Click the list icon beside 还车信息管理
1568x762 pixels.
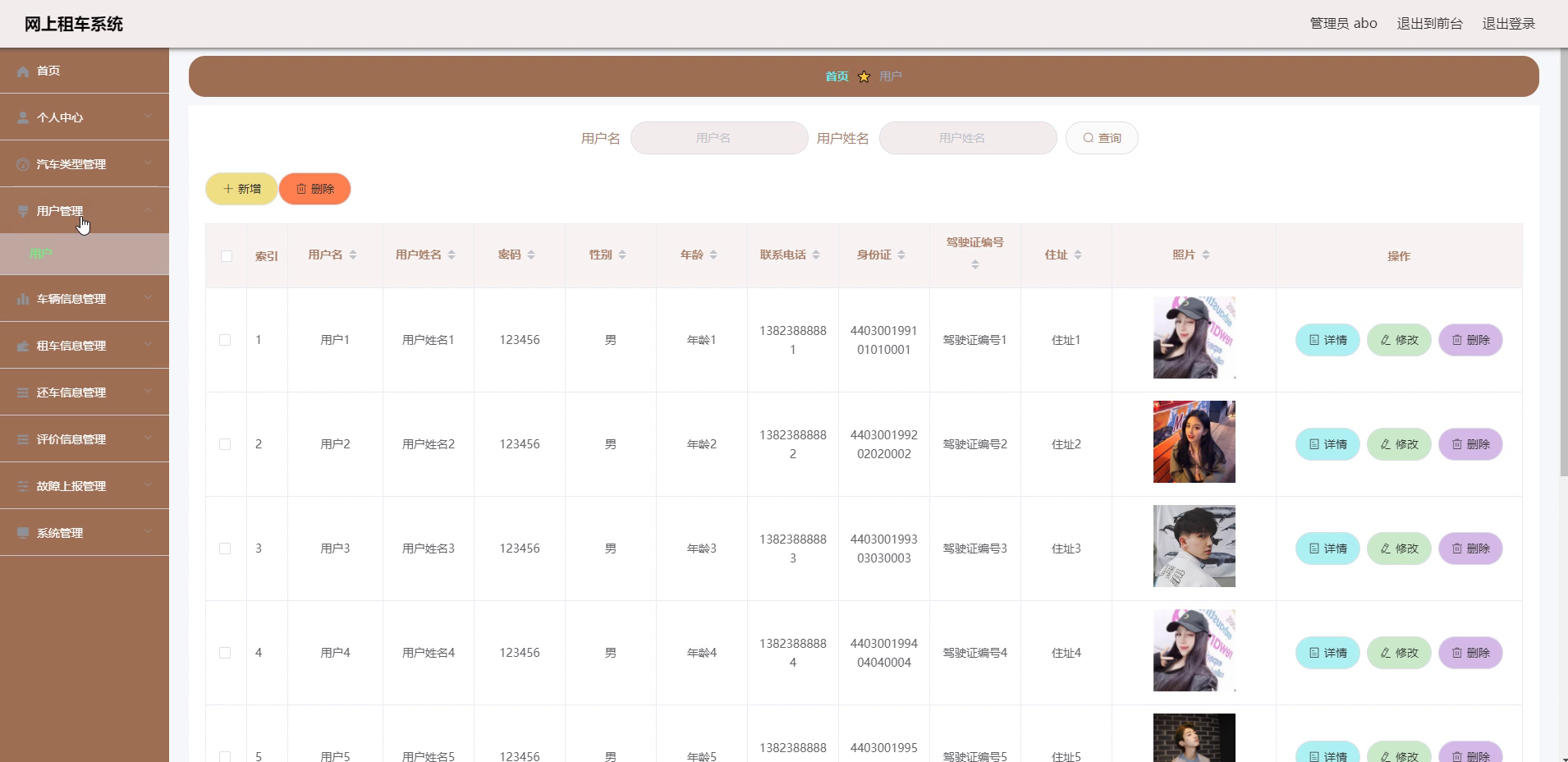point(23,393)
